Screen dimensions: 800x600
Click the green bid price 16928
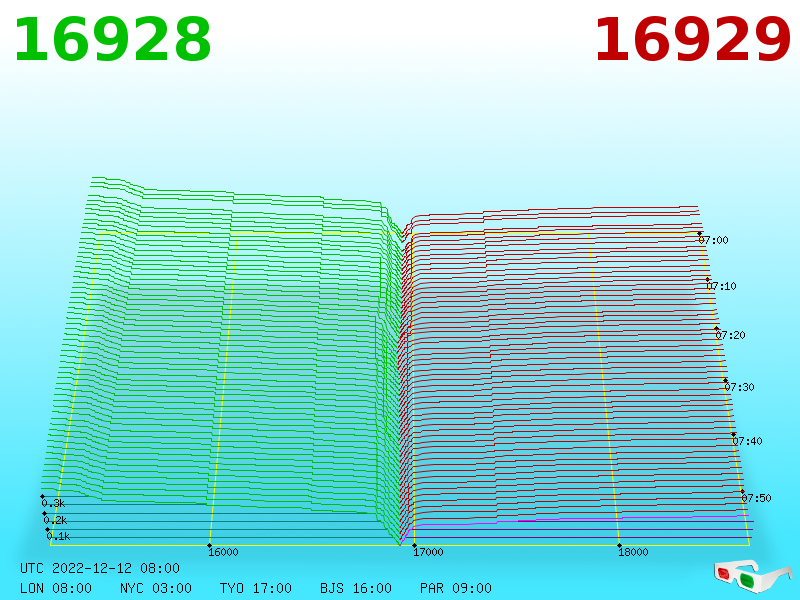click(x=112, y=40)
